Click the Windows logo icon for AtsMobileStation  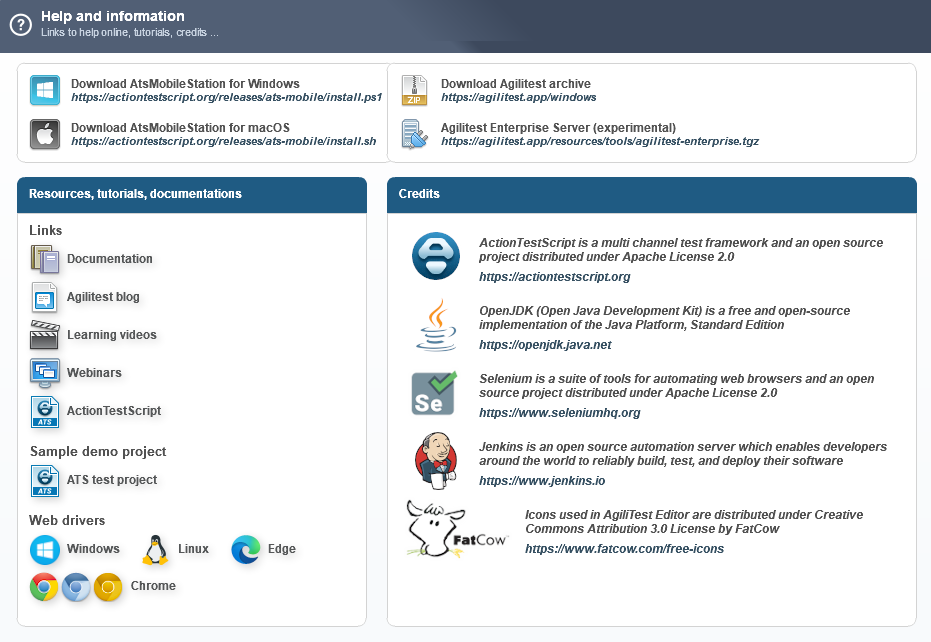point(45,90)
